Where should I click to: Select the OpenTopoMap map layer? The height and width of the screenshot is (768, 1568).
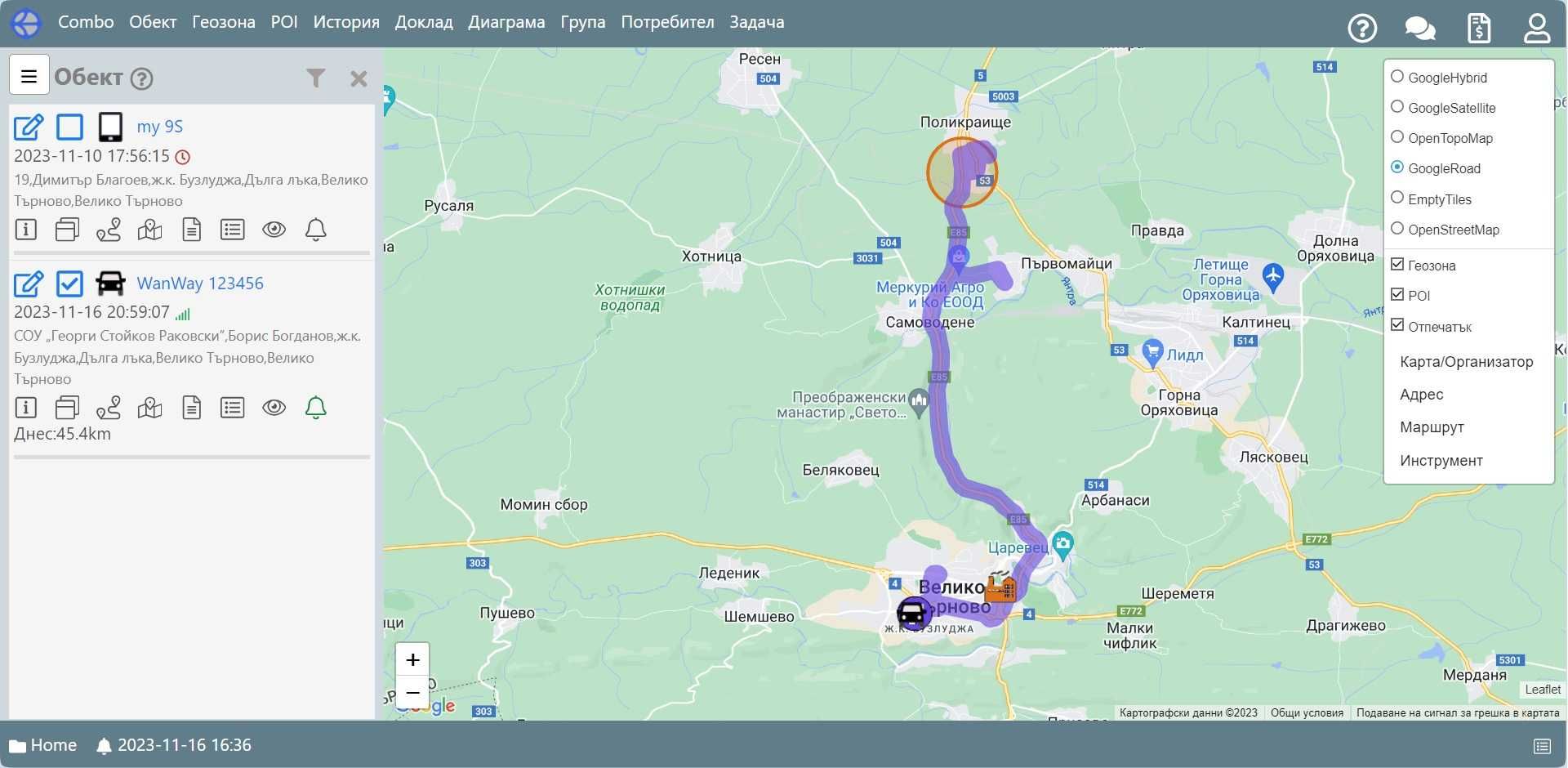click(x=1397, y=137)
